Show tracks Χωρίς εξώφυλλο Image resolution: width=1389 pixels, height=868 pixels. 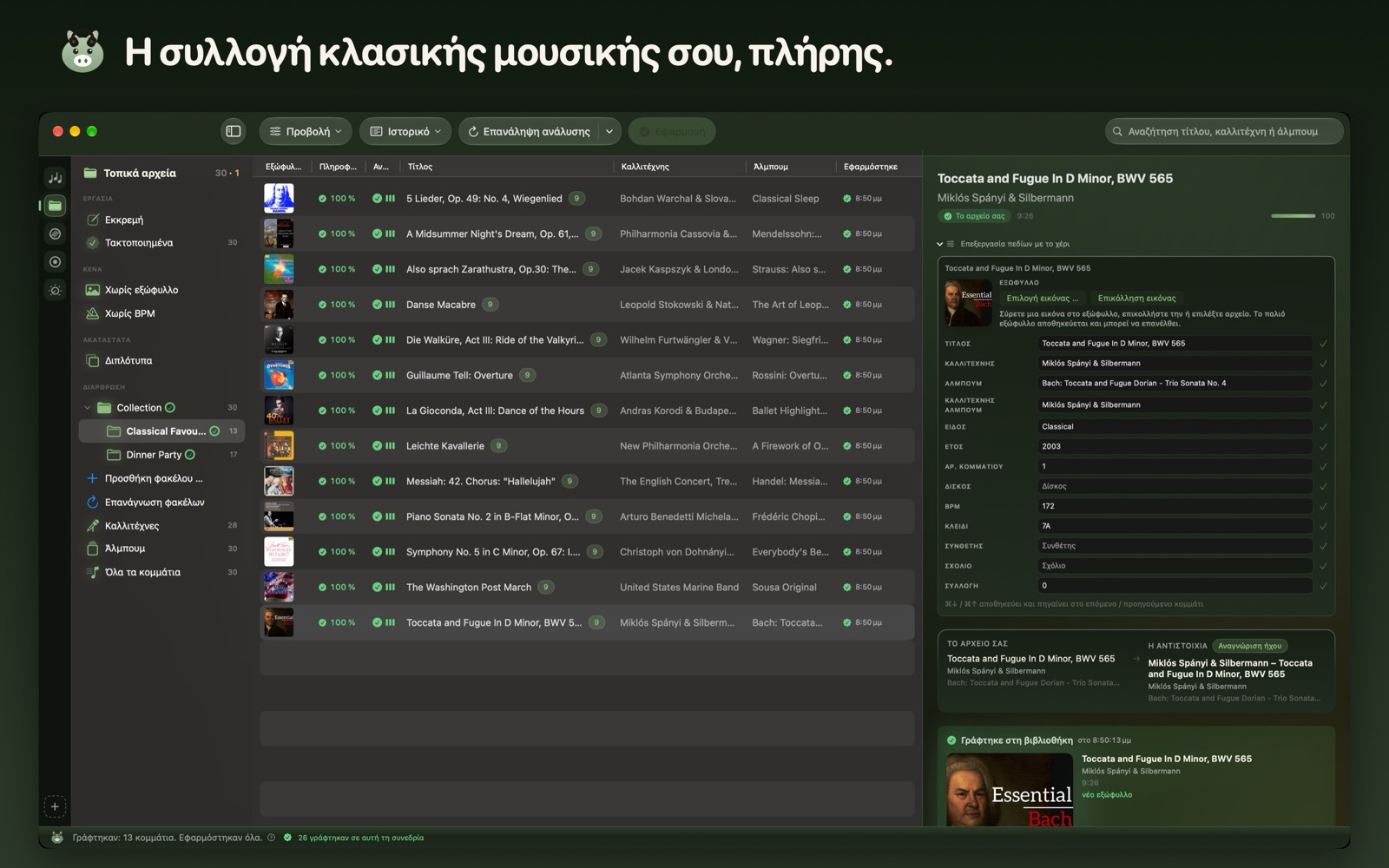click(161, 290)
